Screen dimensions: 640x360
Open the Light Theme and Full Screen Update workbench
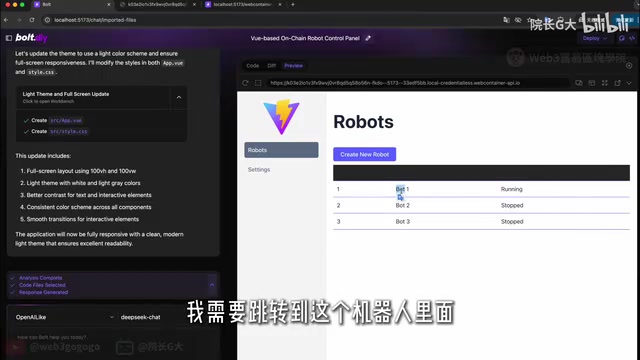[x=92, y=97]
